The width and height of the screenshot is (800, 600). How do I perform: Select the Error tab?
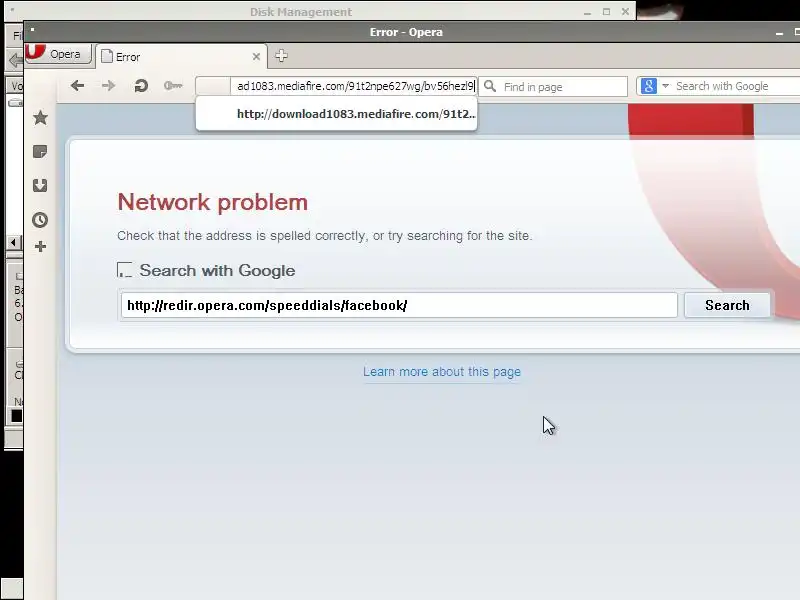(x=181, y=57)
